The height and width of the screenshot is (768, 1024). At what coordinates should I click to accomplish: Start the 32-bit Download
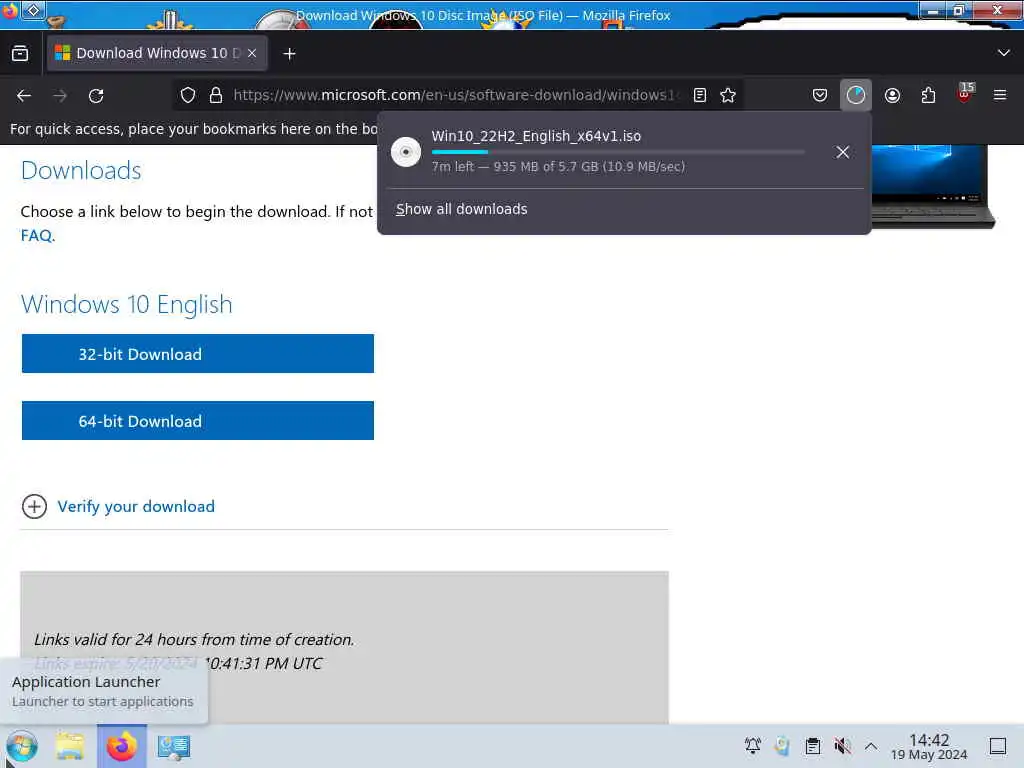(x=198, y=353)
